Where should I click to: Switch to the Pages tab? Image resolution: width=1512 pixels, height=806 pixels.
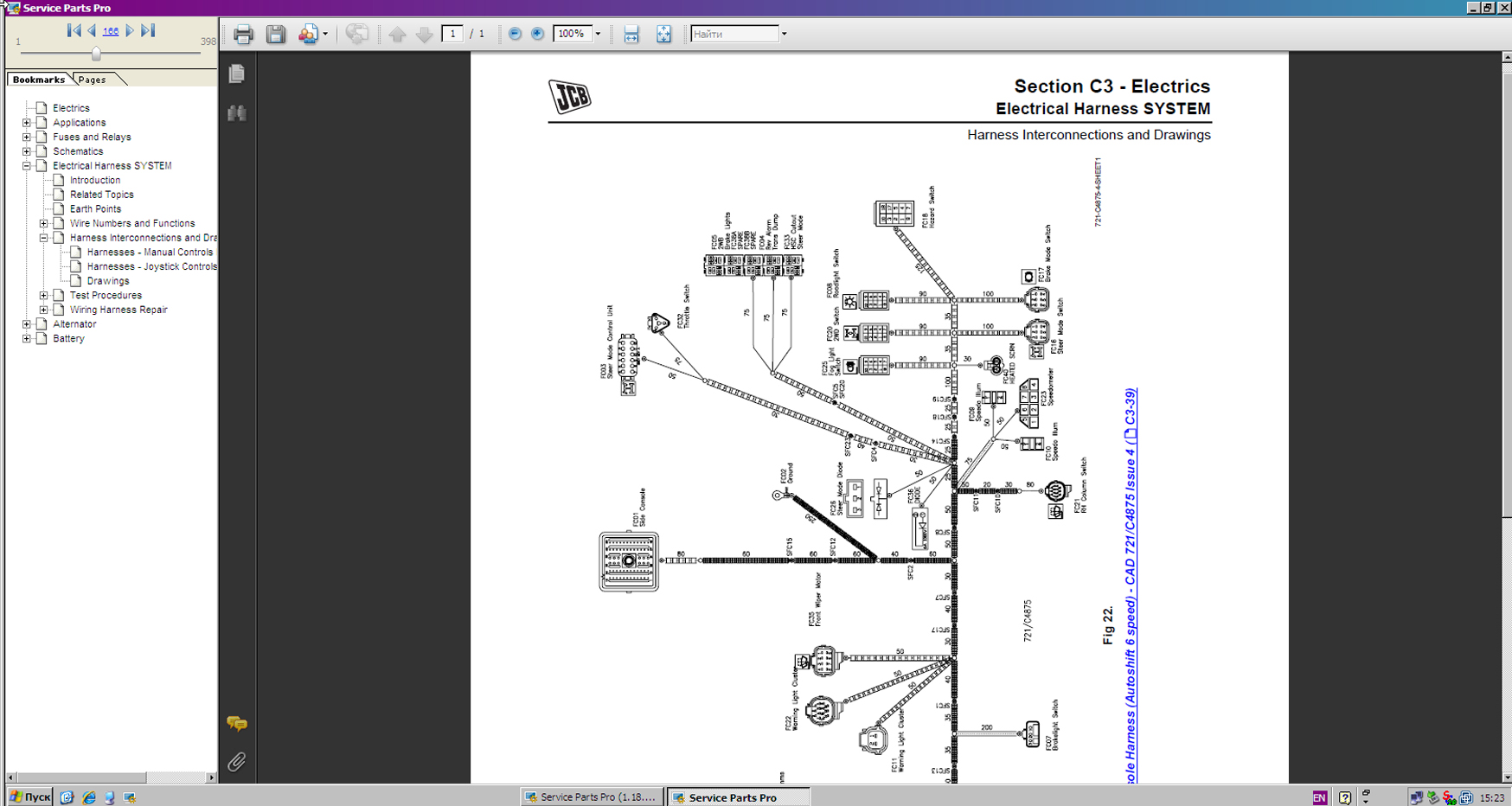click(93, 80)
